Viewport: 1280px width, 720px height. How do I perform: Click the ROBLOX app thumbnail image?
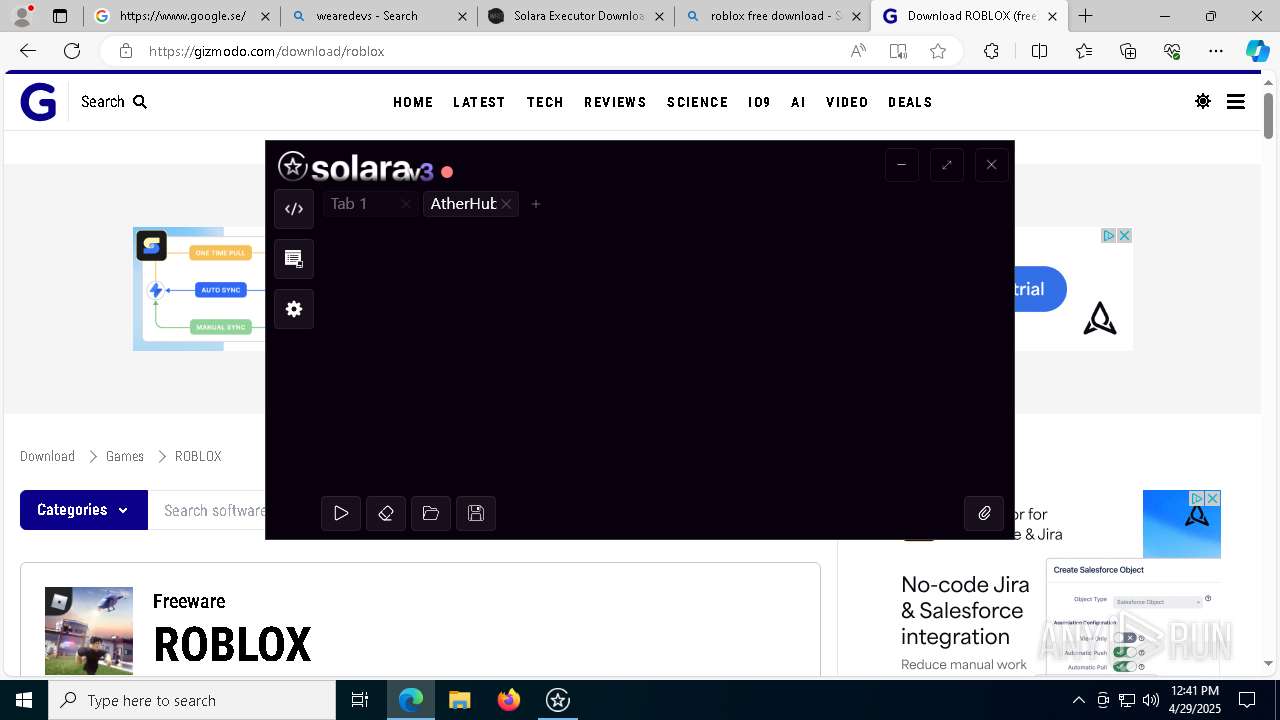[x=89, y=631]
